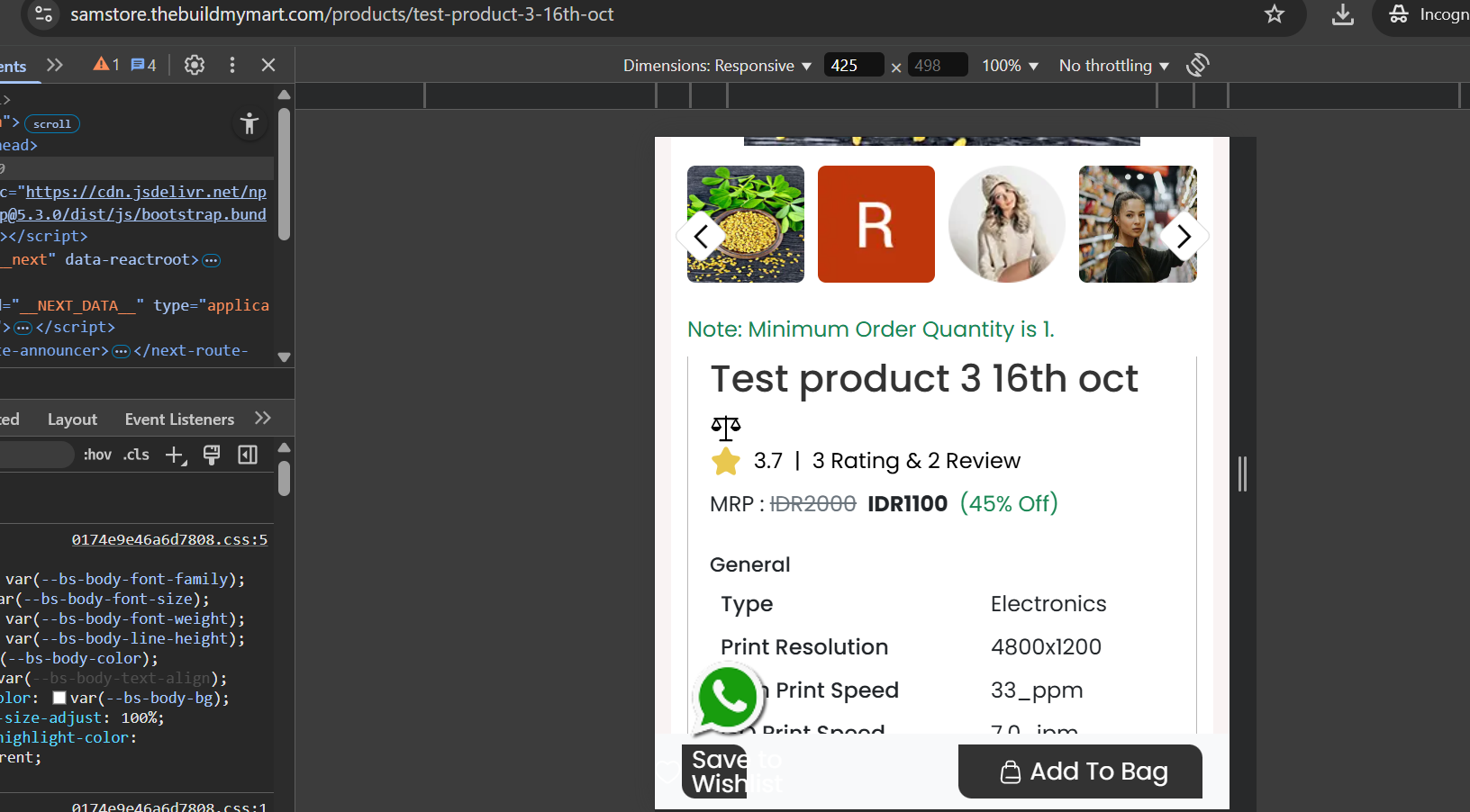The image size is (1470, 812).
Task: Edit the viewport width field 425
Action: coord(852,66)
